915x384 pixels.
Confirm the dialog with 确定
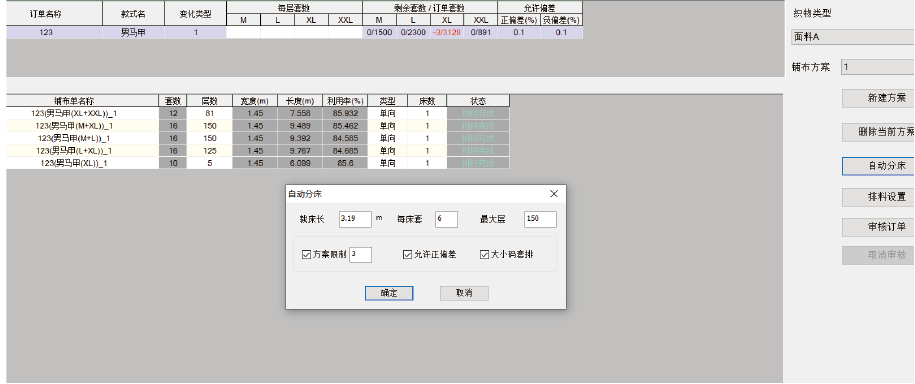tap(389, 294)
